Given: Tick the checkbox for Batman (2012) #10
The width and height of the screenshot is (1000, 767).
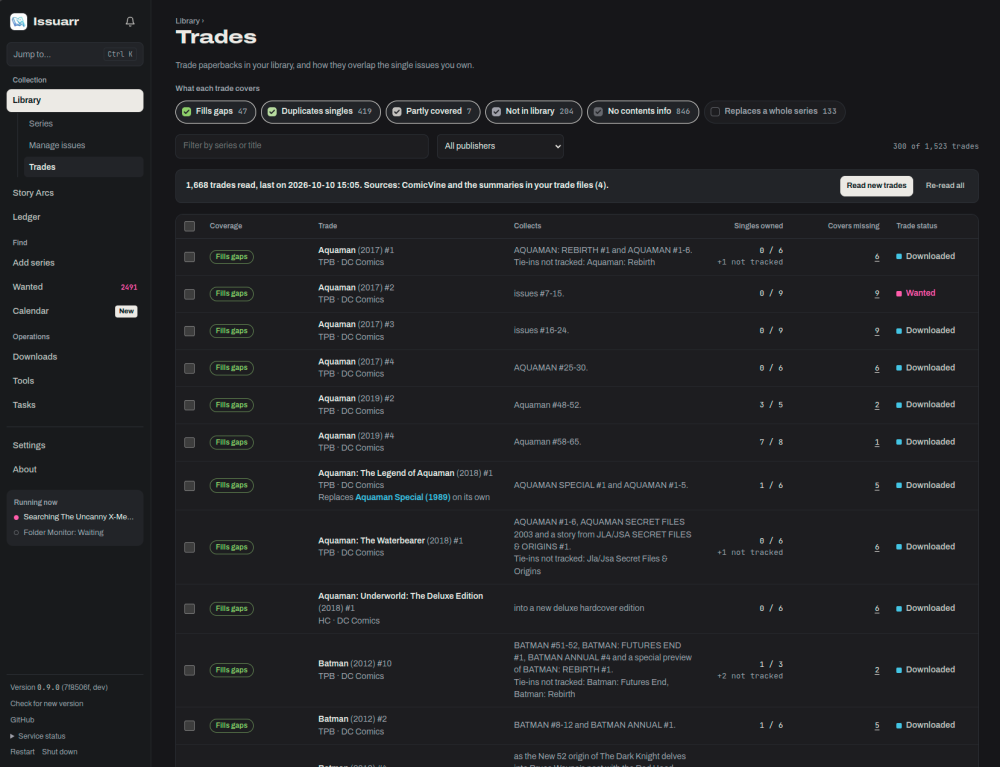Looking at the screenshot, I should (x=189, y=670).
